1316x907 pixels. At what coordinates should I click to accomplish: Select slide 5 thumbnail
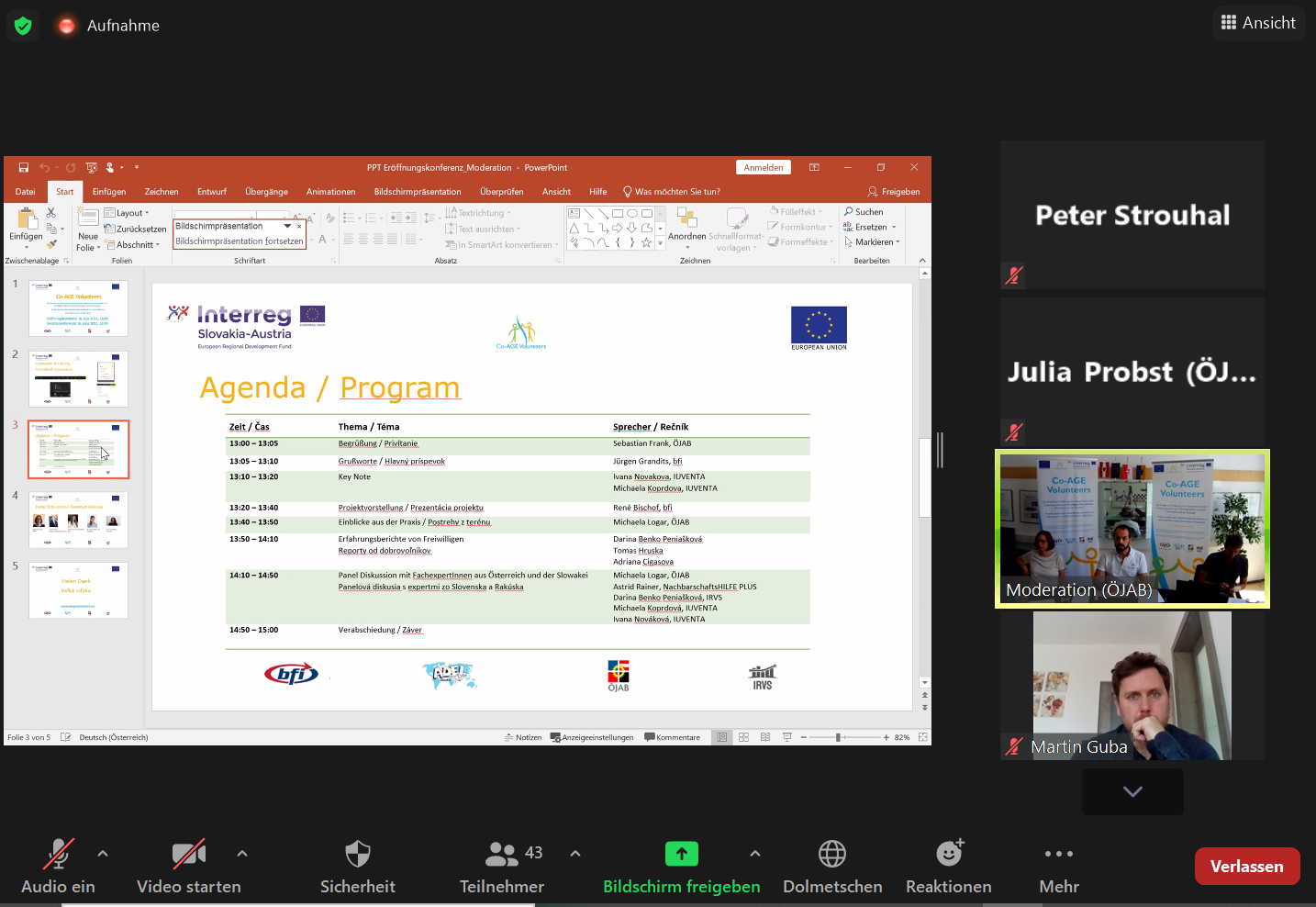coord(79,590)
